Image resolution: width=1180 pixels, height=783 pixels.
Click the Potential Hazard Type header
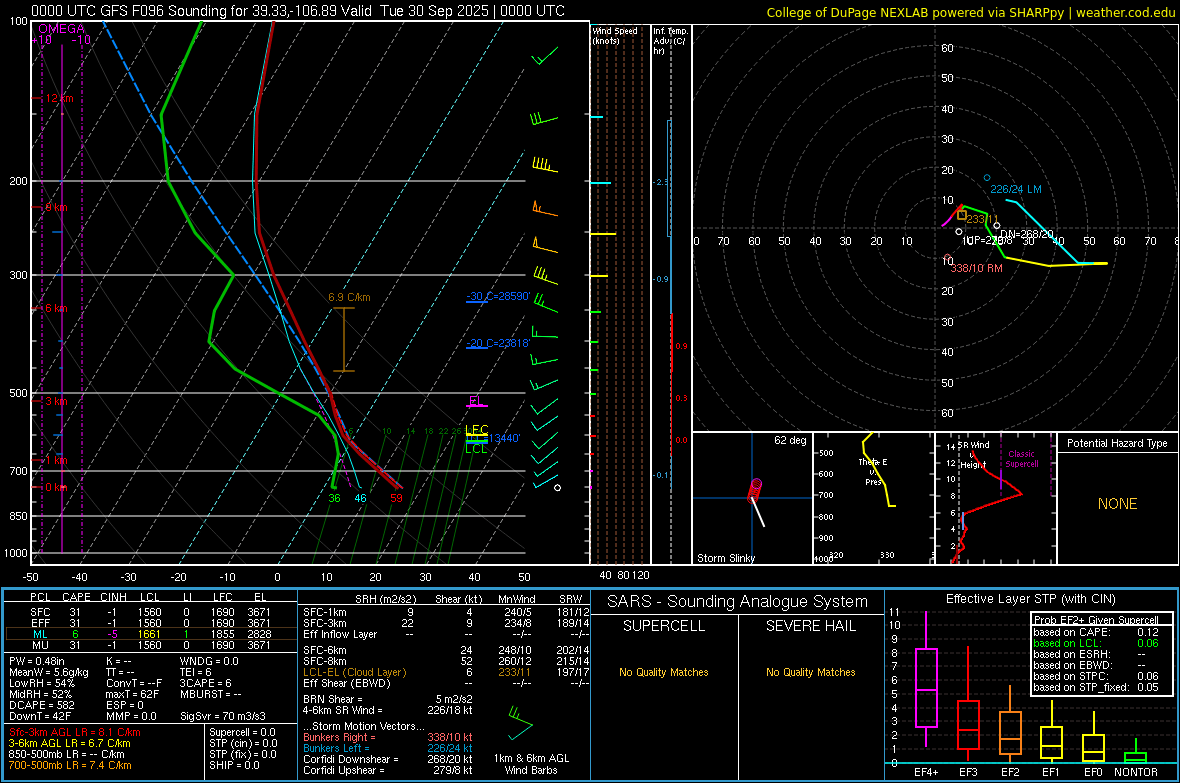[x=1118, y=443]
